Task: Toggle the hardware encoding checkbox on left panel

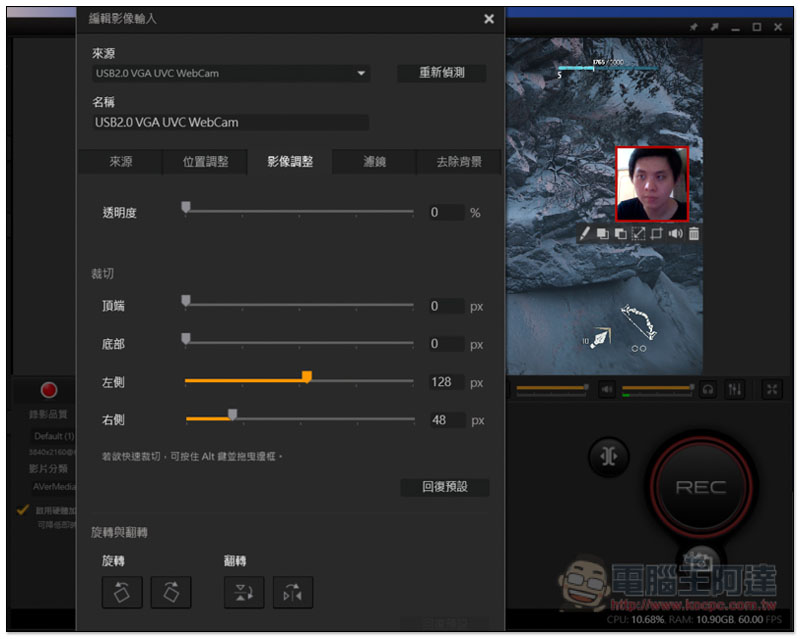Action: coord(22,510)
